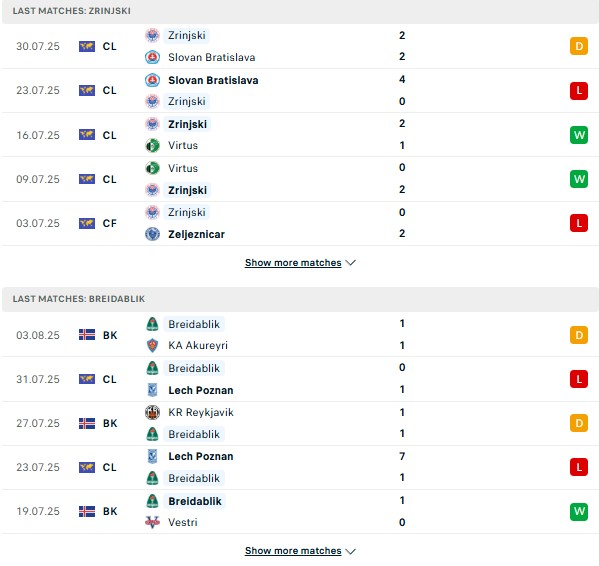This screenshot has width=599, height=566.
Task: Open the Zrinjski team link in 09.07.25 match
Action: tap(187, 190)
